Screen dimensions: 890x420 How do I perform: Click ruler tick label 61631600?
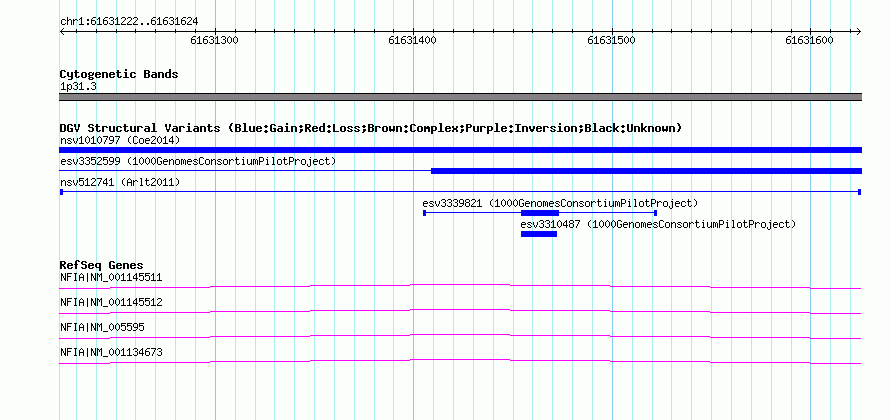tap(809, 40)
